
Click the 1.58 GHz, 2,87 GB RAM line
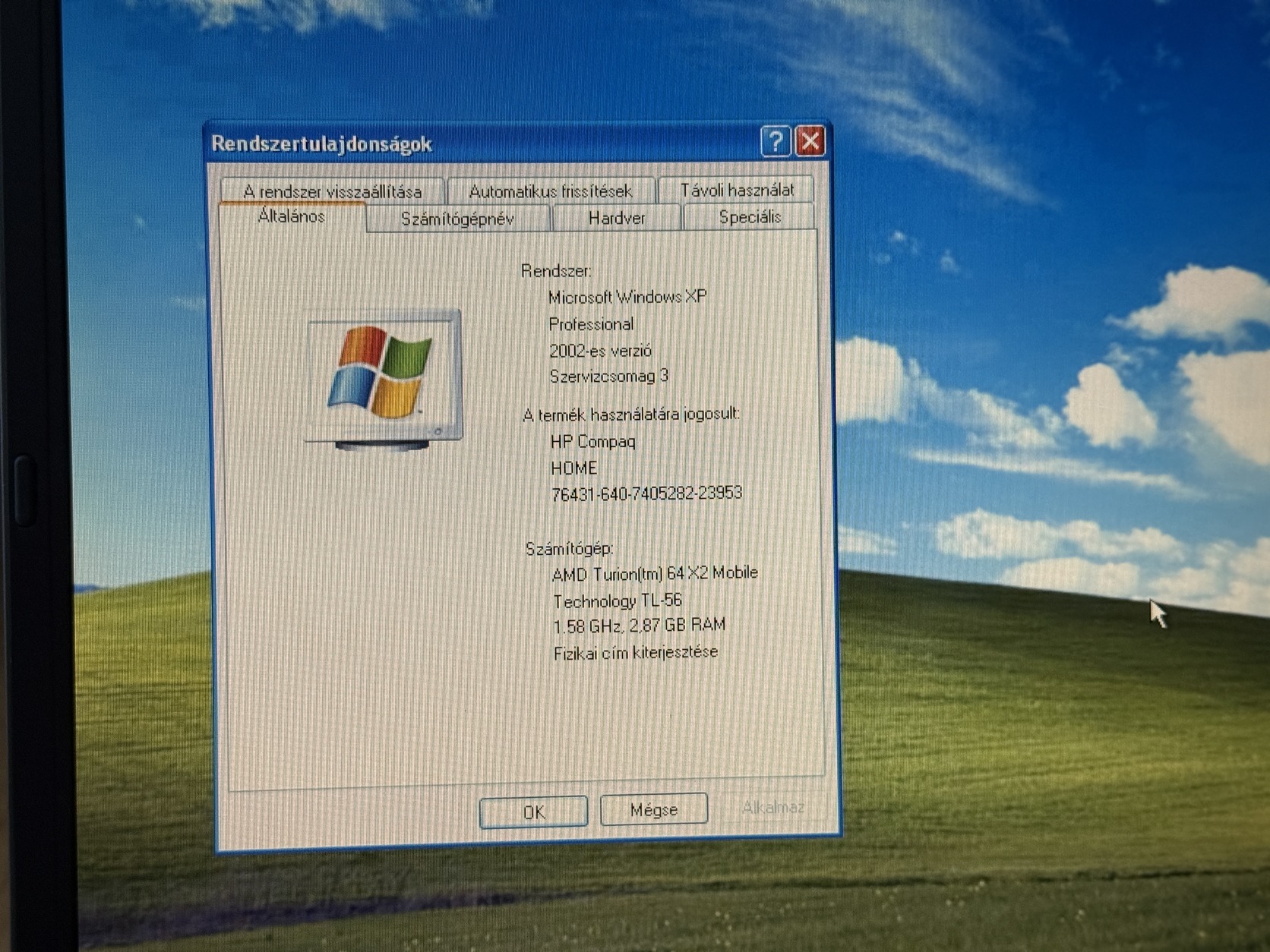[640, 626]
